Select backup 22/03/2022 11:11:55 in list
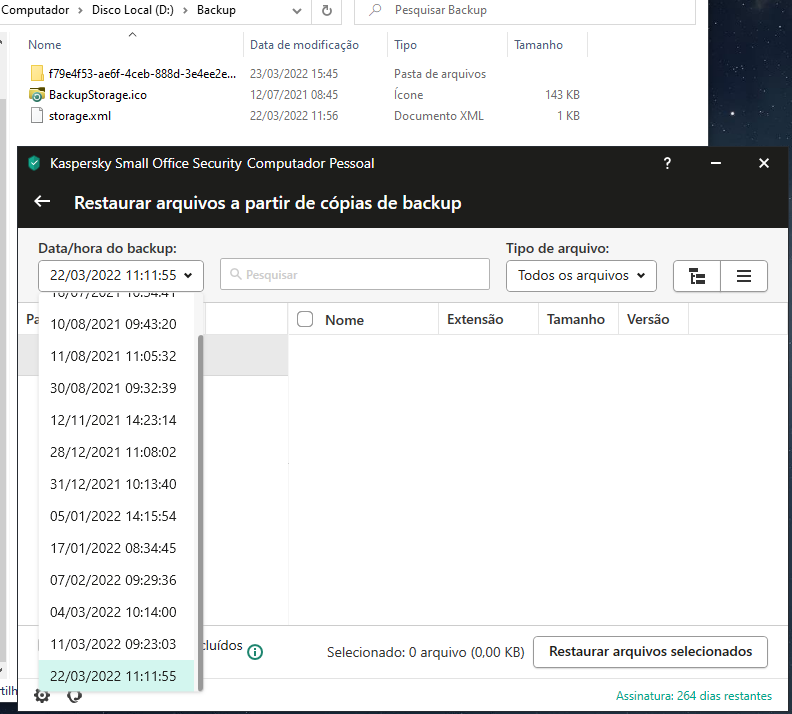The image size is (792, 714). pos(116,676)
